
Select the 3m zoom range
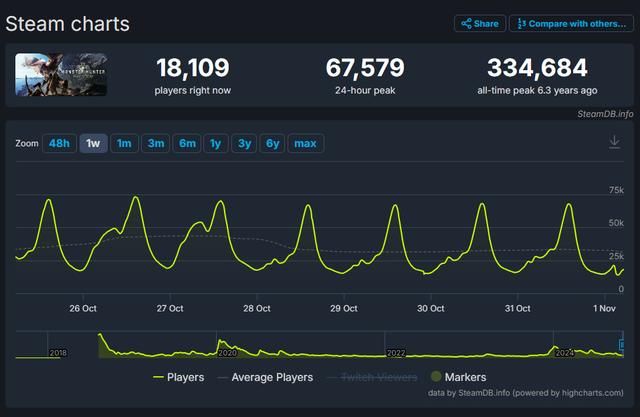(x=156, y=144)
